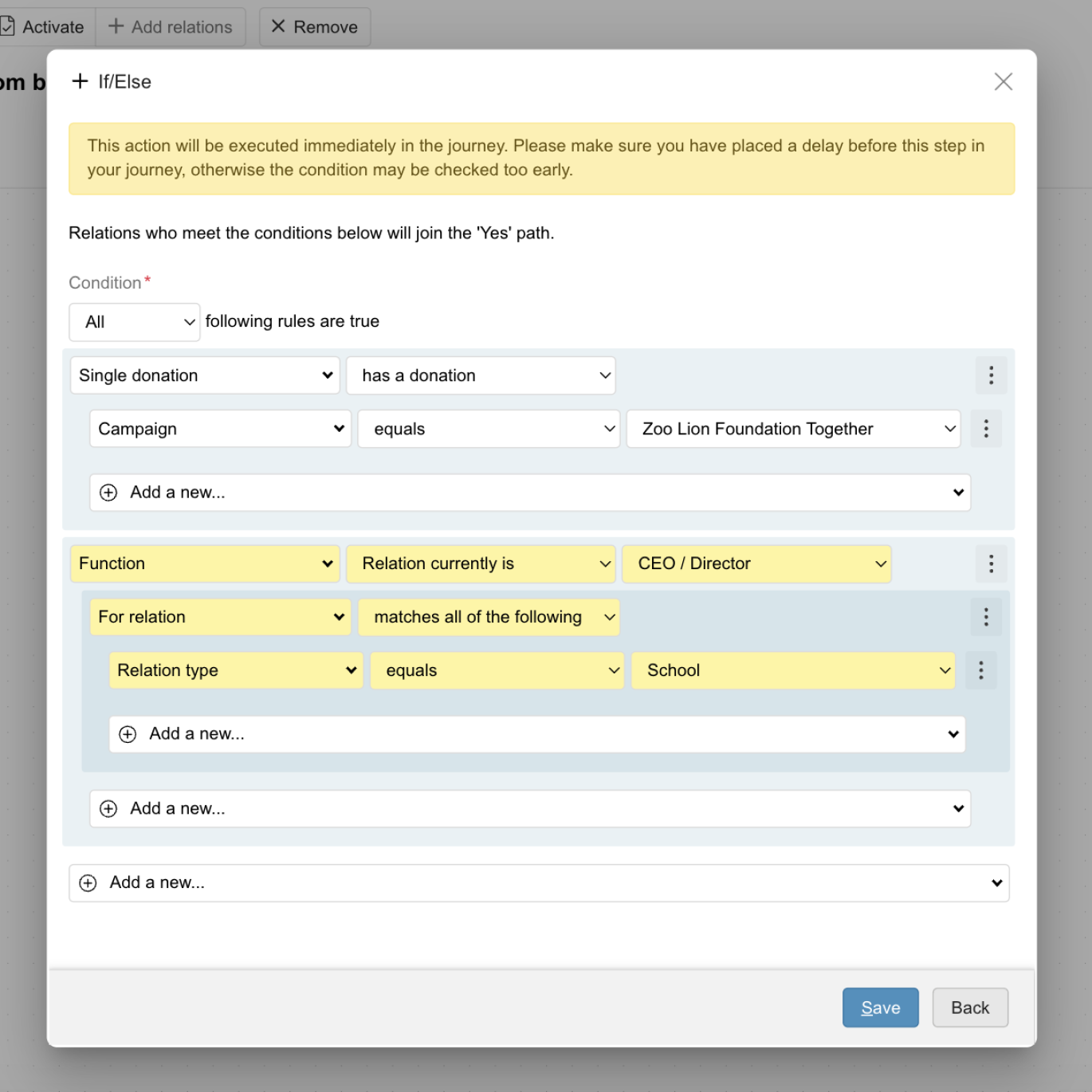This screenshot has height=1092, width=1092.
Task: Click Activate in the top toolbar
Action: [x=43, y=27]
